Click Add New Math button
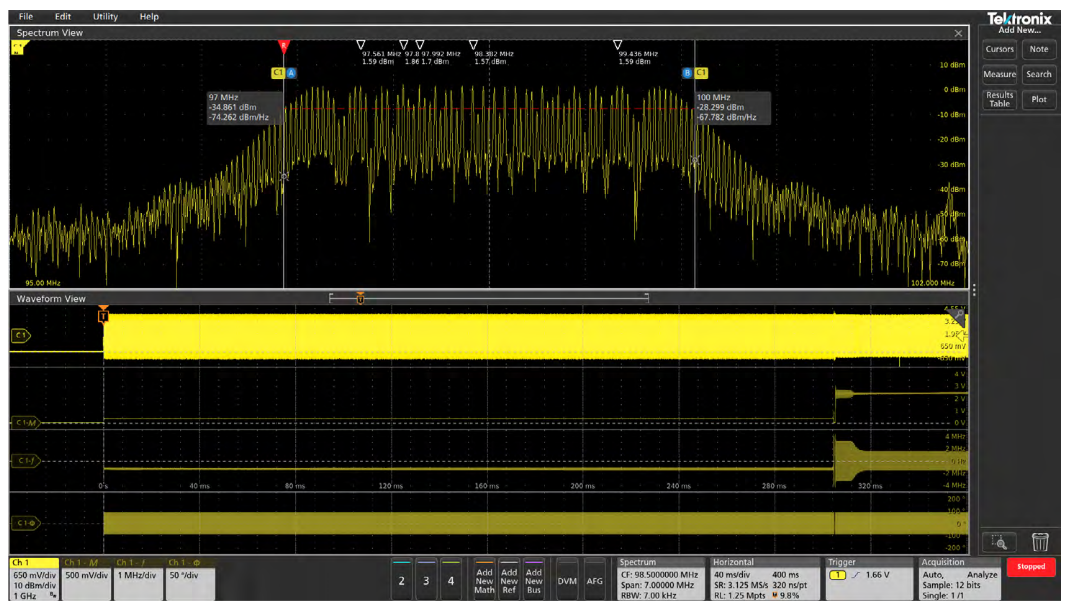1068x609 pixels. pos(484,580)
